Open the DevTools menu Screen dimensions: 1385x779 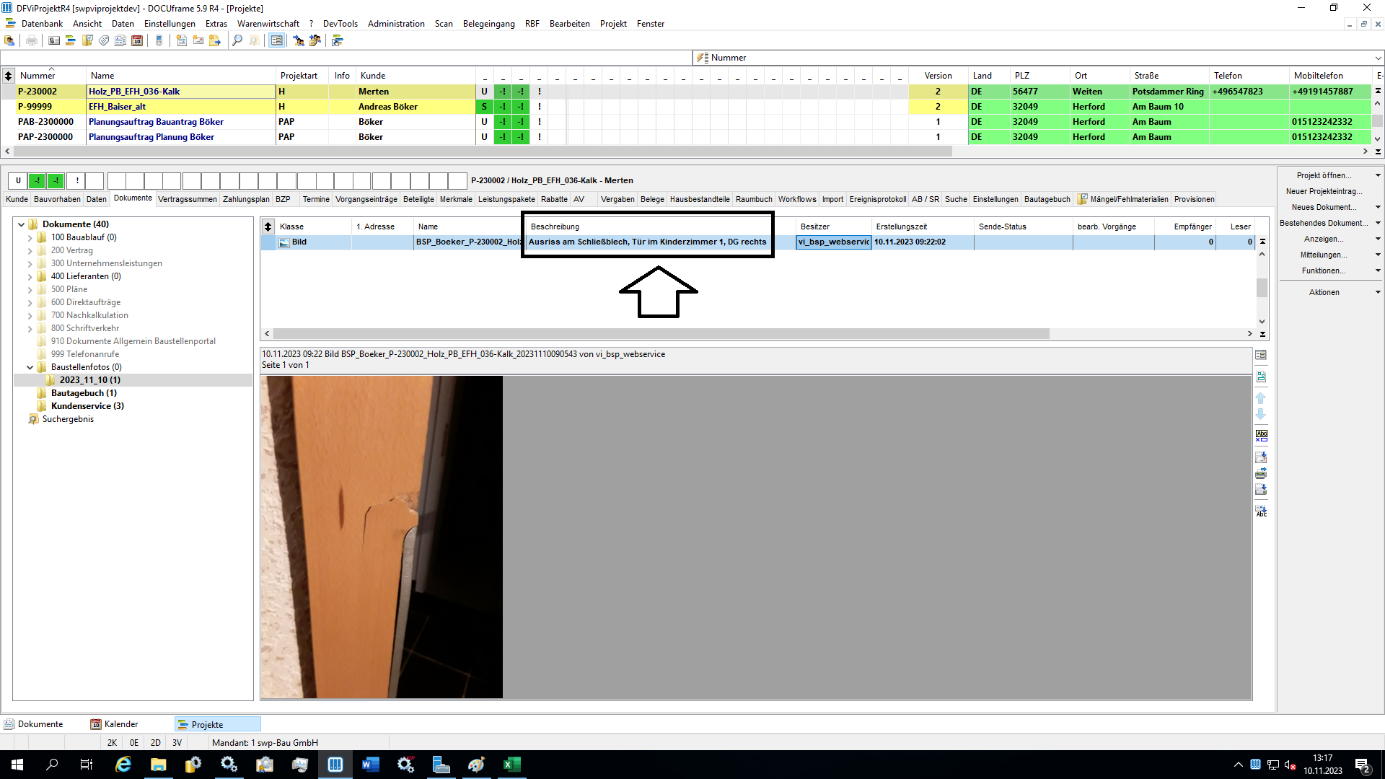340,23
